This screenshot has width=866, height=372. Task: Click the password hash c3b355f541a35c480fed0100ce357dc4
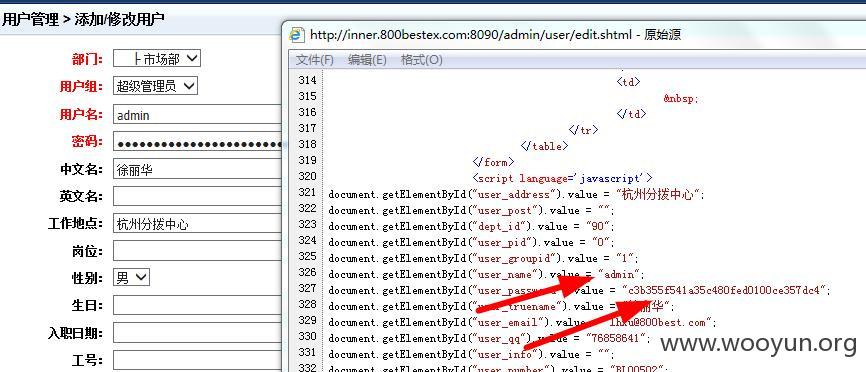pos(725,290)
